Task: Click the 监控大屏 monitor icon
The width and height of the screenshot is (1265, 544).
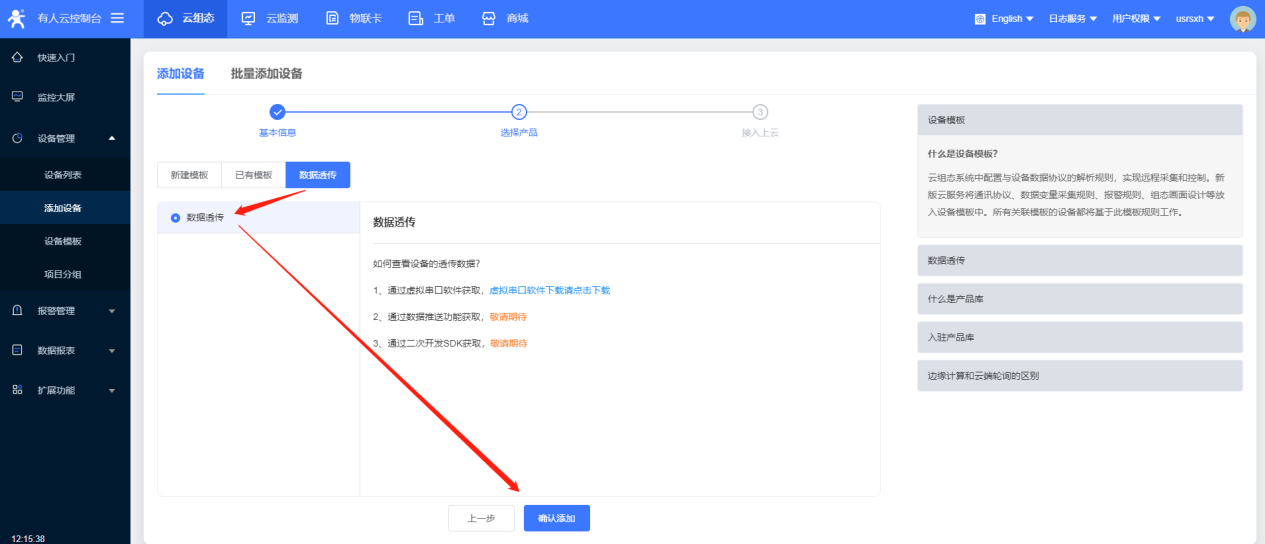Action: [17, 97]
